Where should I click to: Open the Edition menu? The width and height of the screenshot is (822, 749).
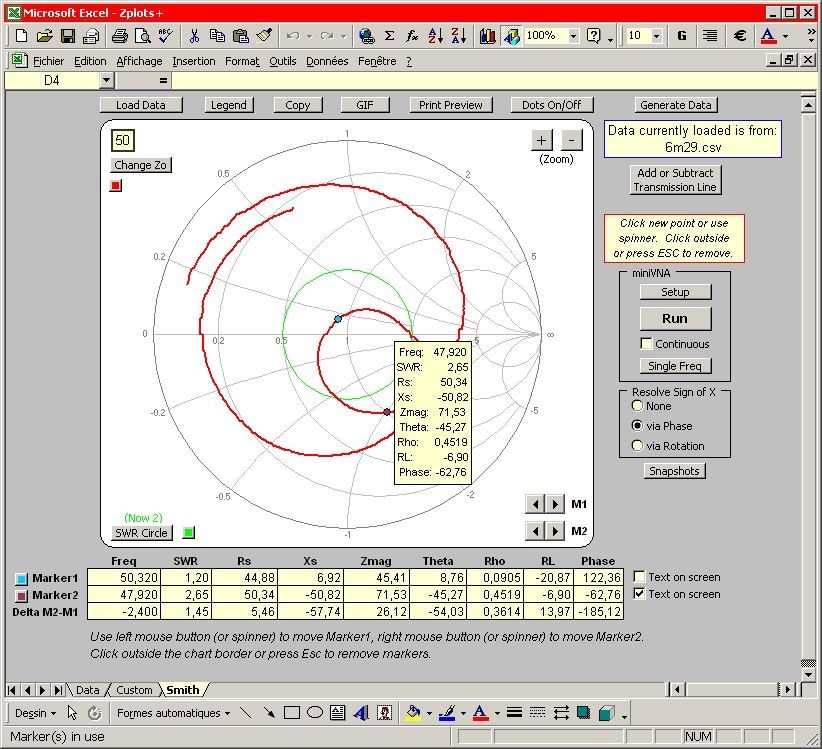point(90,61)
